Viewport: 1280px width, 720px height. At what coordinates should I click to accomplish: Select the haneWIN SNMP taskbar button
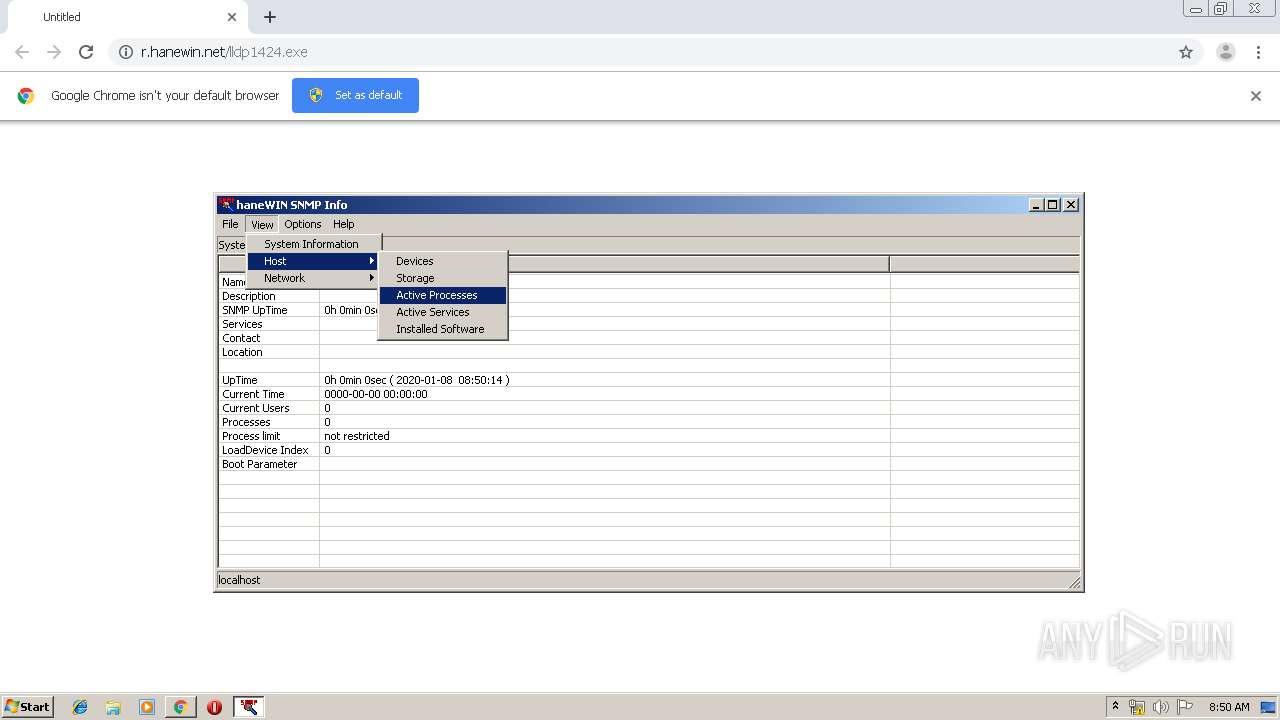249,707
